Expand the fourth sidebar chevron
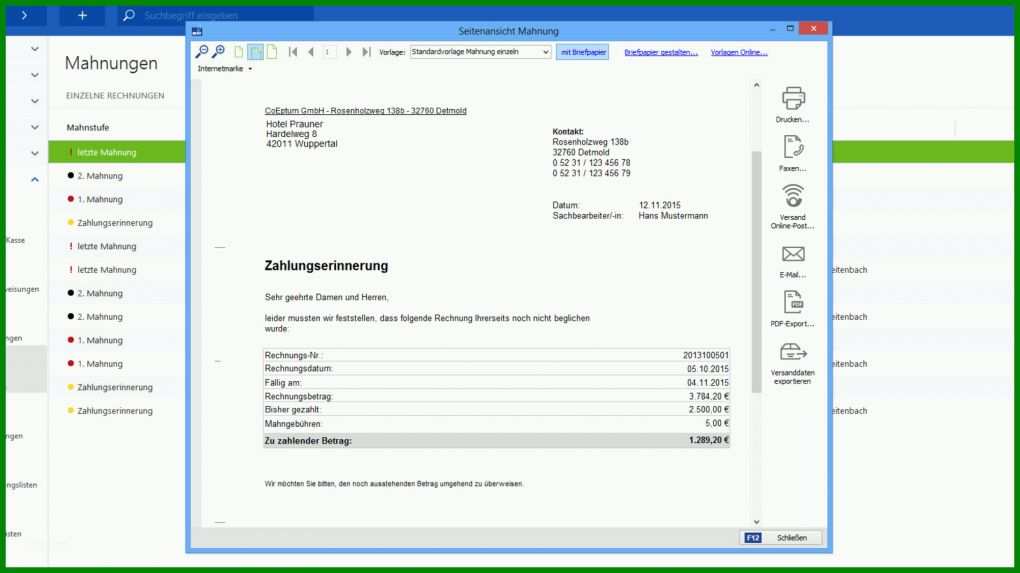The image size is (1020, 573). click(x=34, y=127)
